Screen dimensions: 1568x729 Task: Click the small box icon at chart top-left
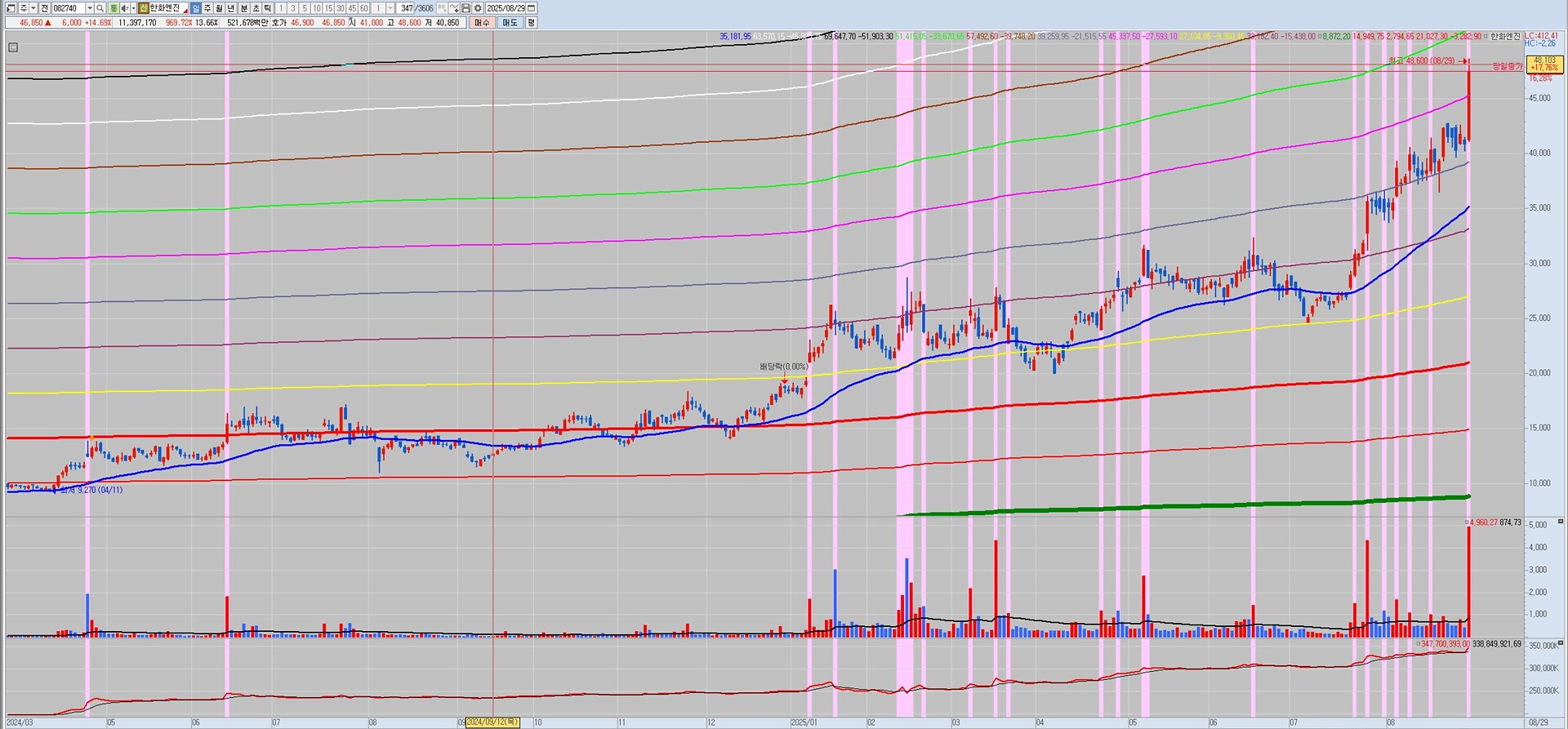click(12, 47)
